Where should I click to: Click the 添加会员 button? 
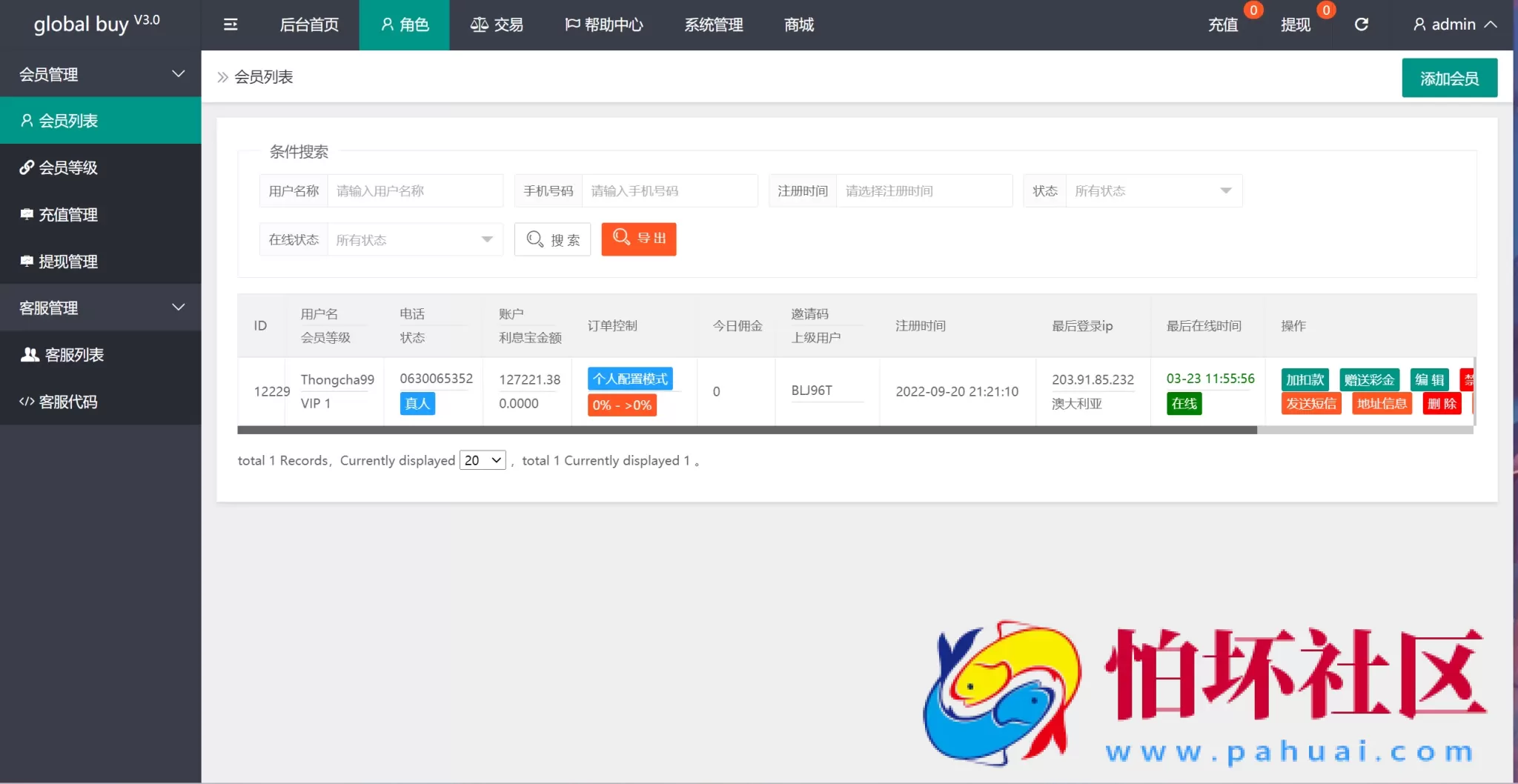click(x=1448, y=77)
